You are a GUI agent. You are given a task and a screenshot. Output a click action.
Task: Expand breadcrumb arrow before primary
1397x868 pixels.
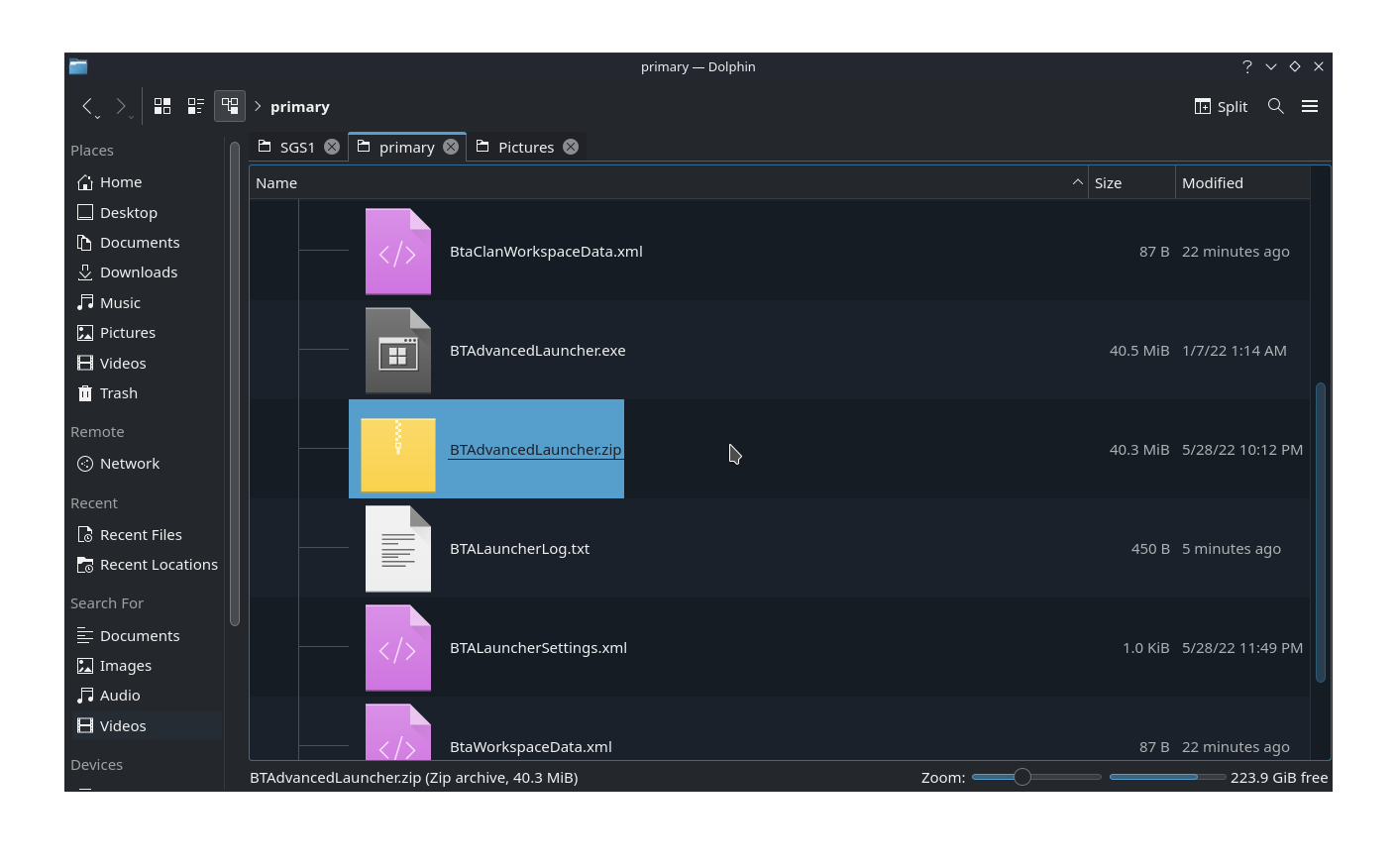click(258, 106)
